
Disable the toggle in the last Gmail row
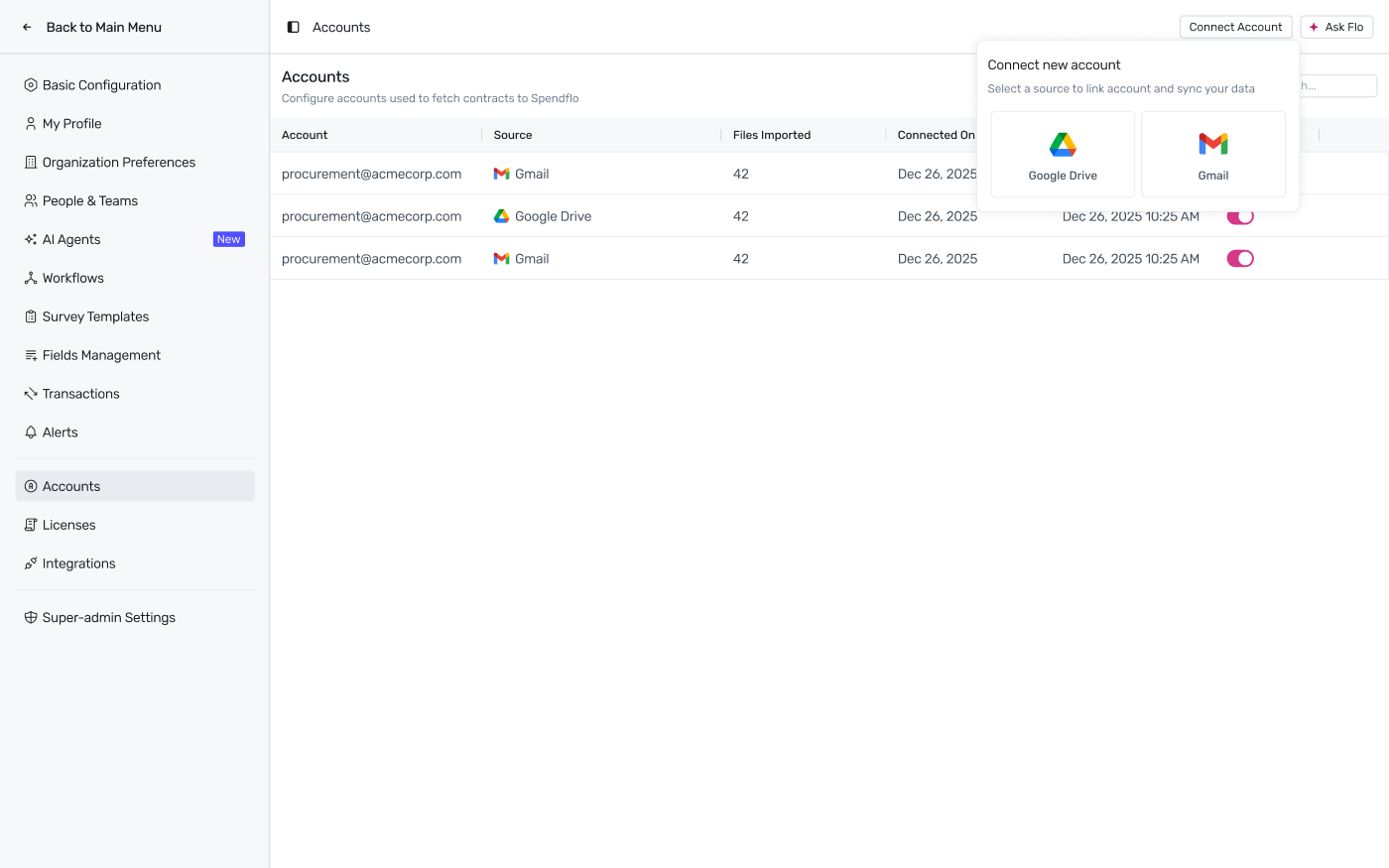pos(1240,259)
